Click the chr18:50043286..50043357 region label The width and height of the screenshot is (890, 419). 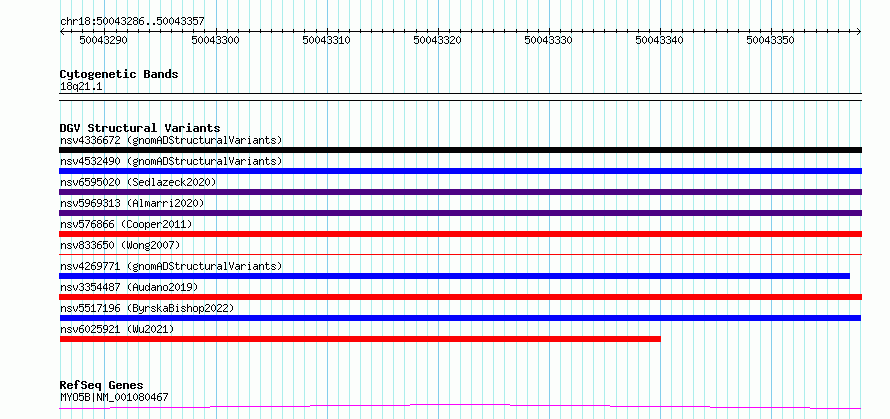[x=132, y=22]
